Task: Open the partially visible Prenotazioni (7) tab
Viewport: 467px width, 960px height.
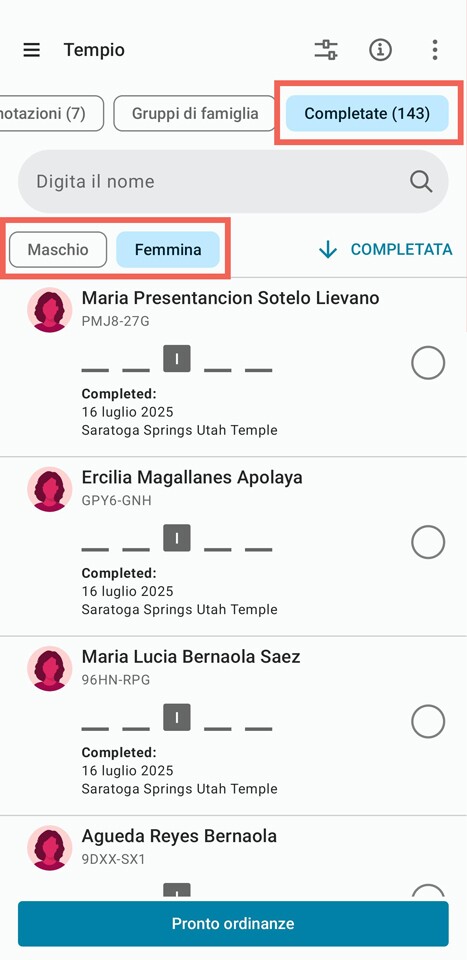Action: [49, 113]
